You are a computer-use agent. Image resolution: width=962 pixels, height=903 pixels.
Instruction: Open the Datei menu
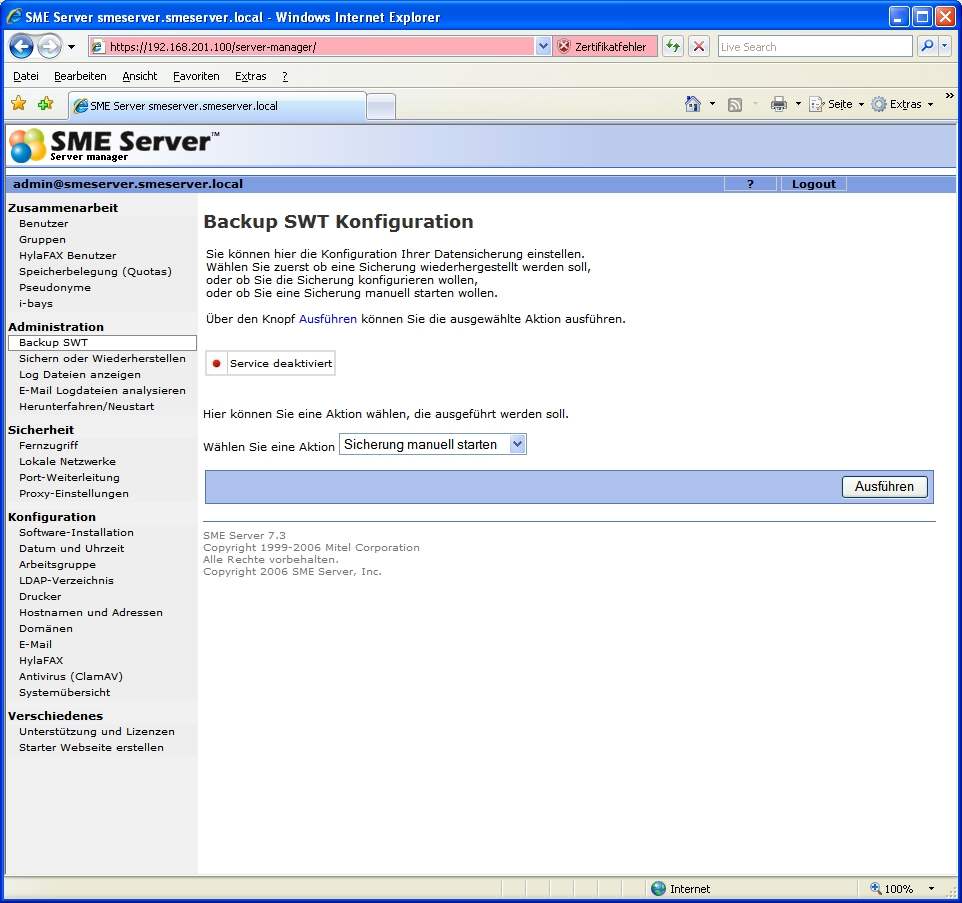(26, 76)
